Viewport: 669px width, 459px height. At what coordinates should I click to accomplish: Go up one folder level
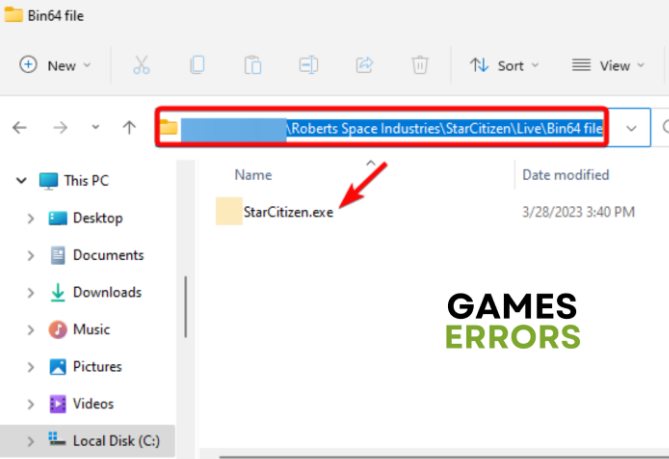click(x=129, y=127)
